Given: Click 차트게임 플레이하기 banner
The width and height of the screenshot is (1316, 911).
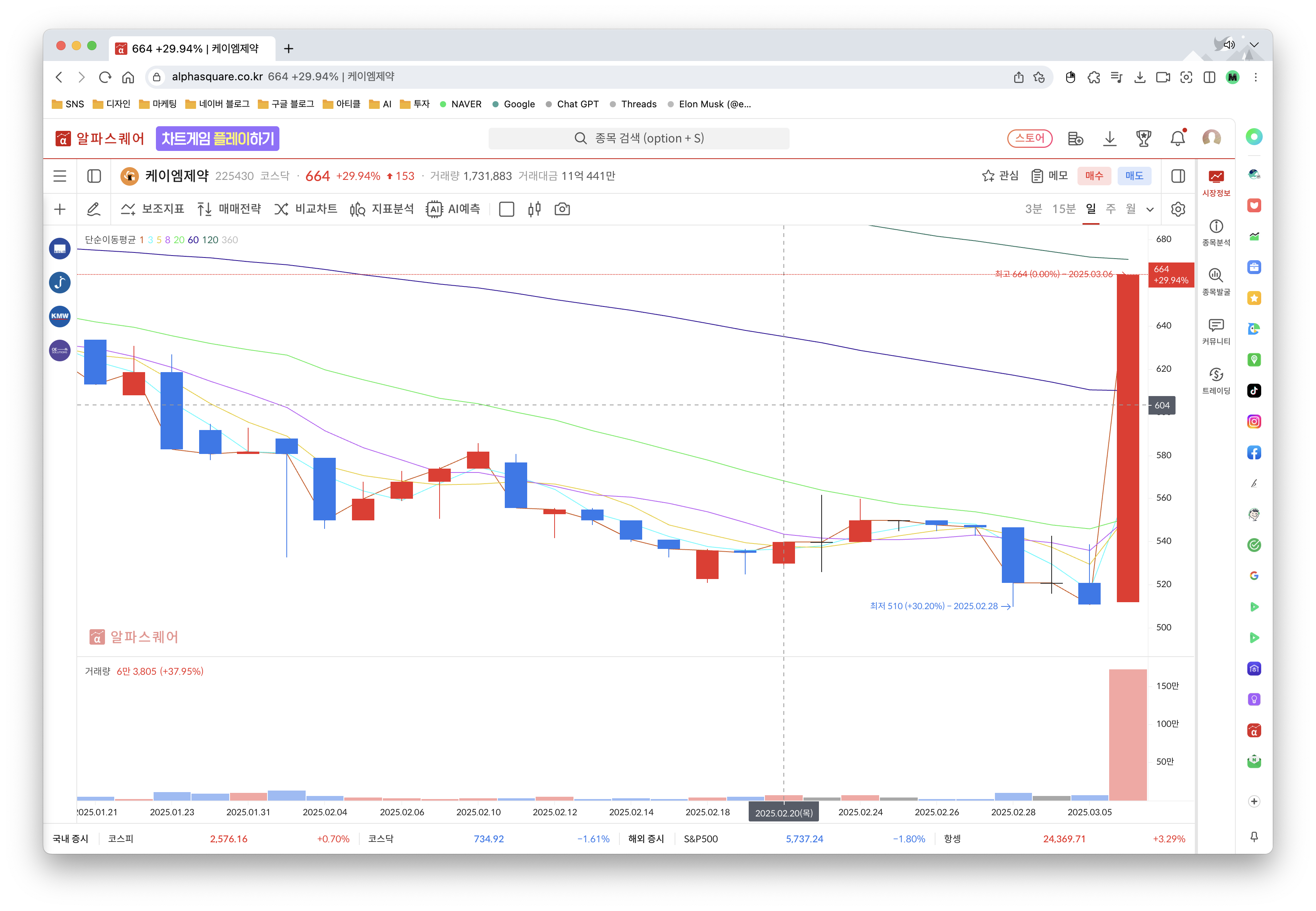Looking at the screenshot, I should (217, 139).
